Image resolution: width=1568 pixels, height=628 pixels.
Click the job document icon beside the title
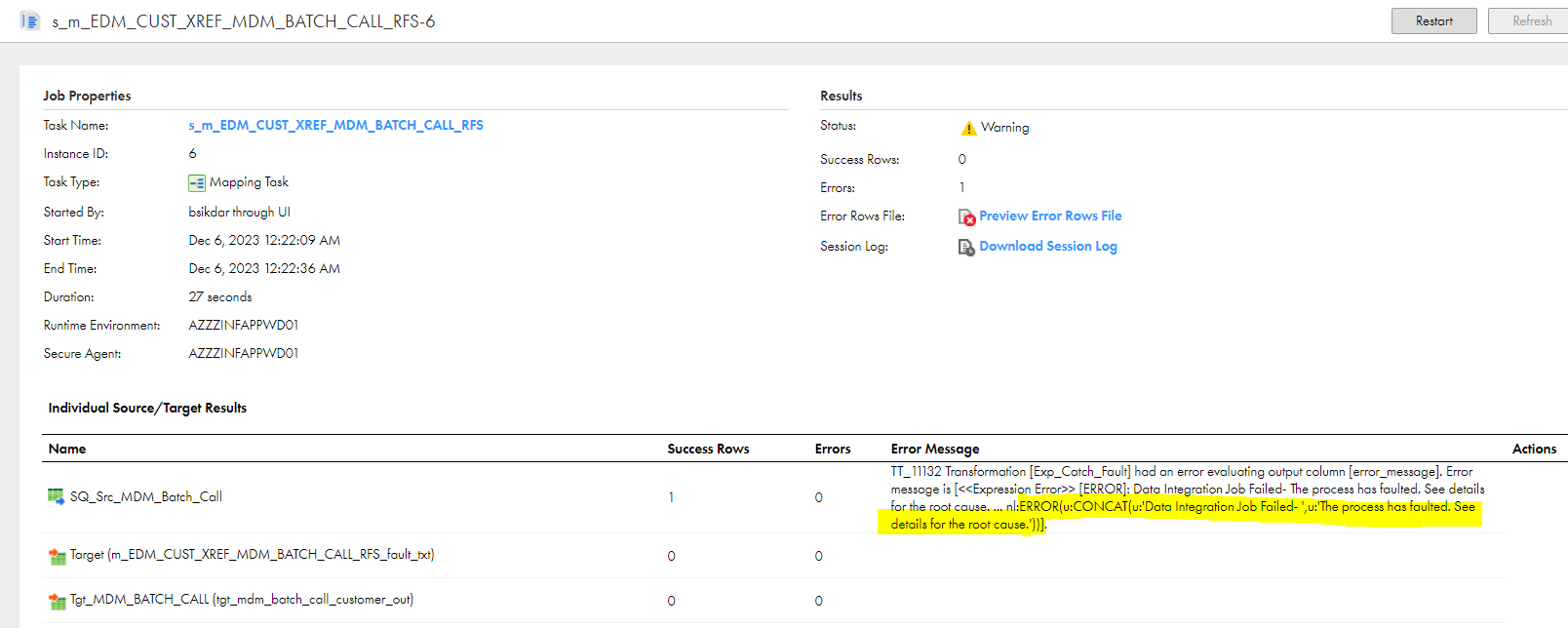30,20
